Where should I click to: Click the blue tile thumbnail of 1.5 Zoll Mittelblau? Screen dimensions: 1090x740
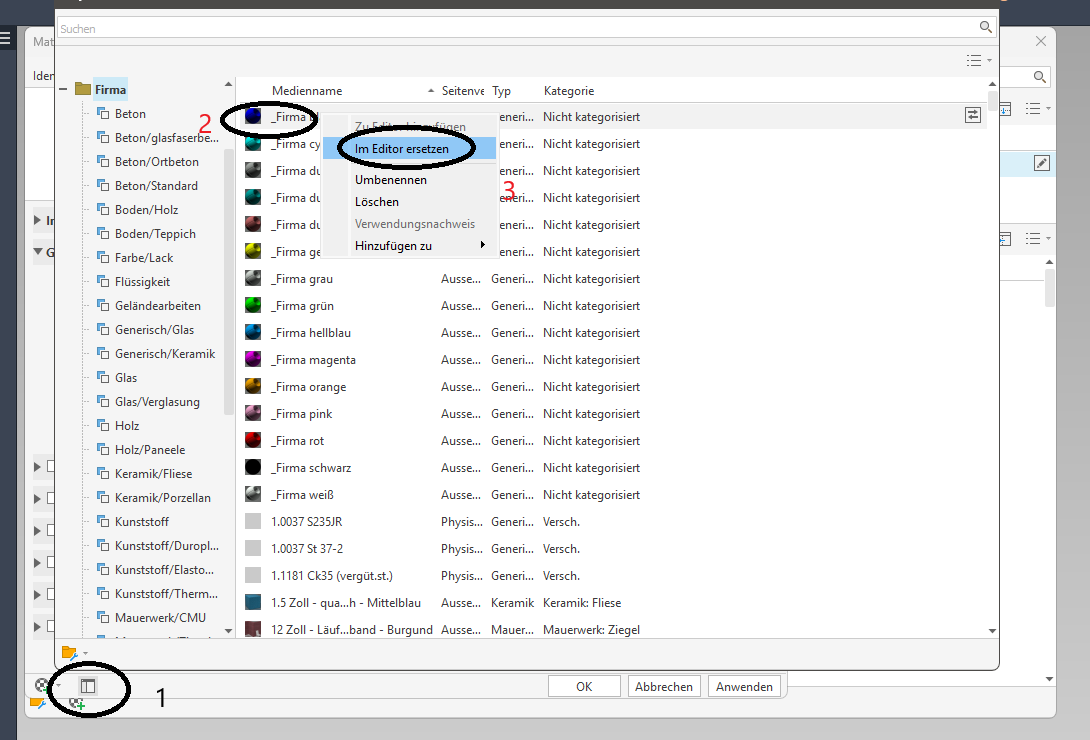coord(253,602)
